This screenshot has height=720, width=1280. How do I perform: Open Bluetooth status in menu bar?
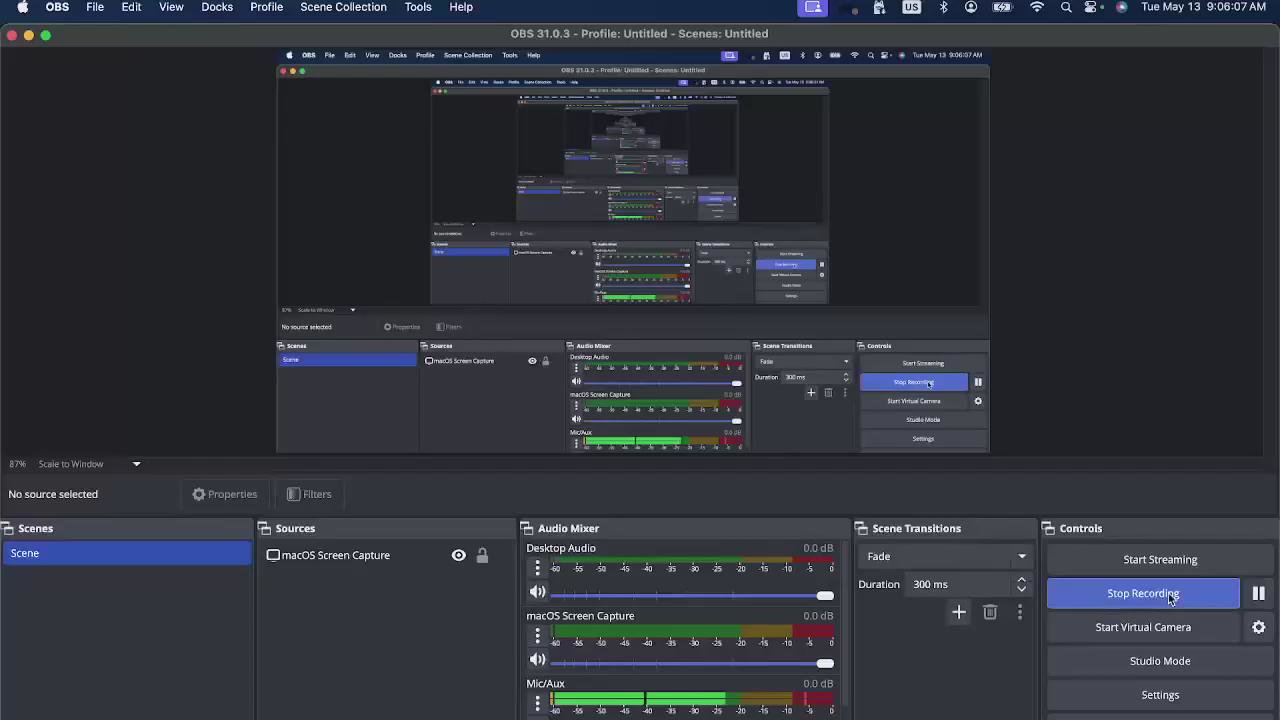tap(943, 7)
